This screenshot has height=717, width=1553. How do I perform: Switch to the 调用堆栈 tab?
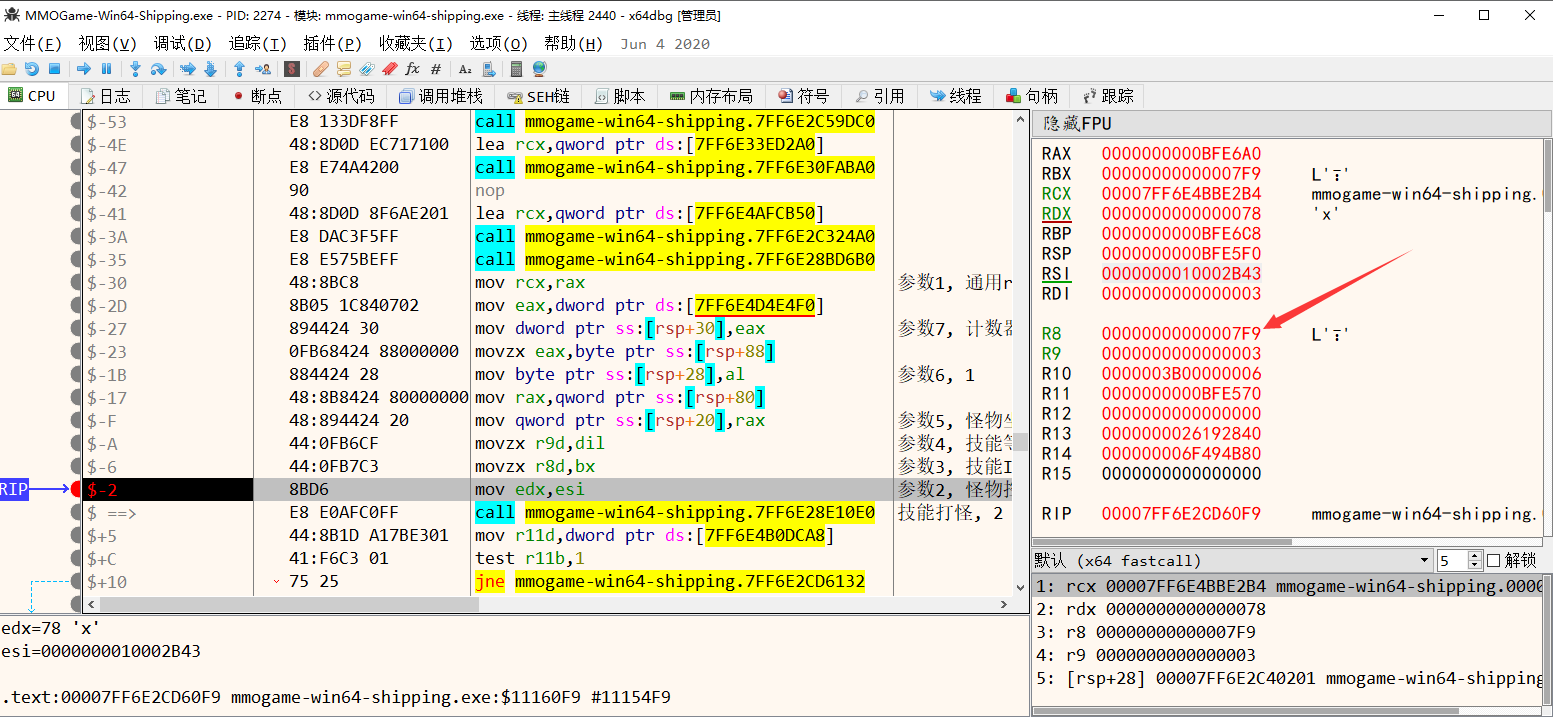441,96
